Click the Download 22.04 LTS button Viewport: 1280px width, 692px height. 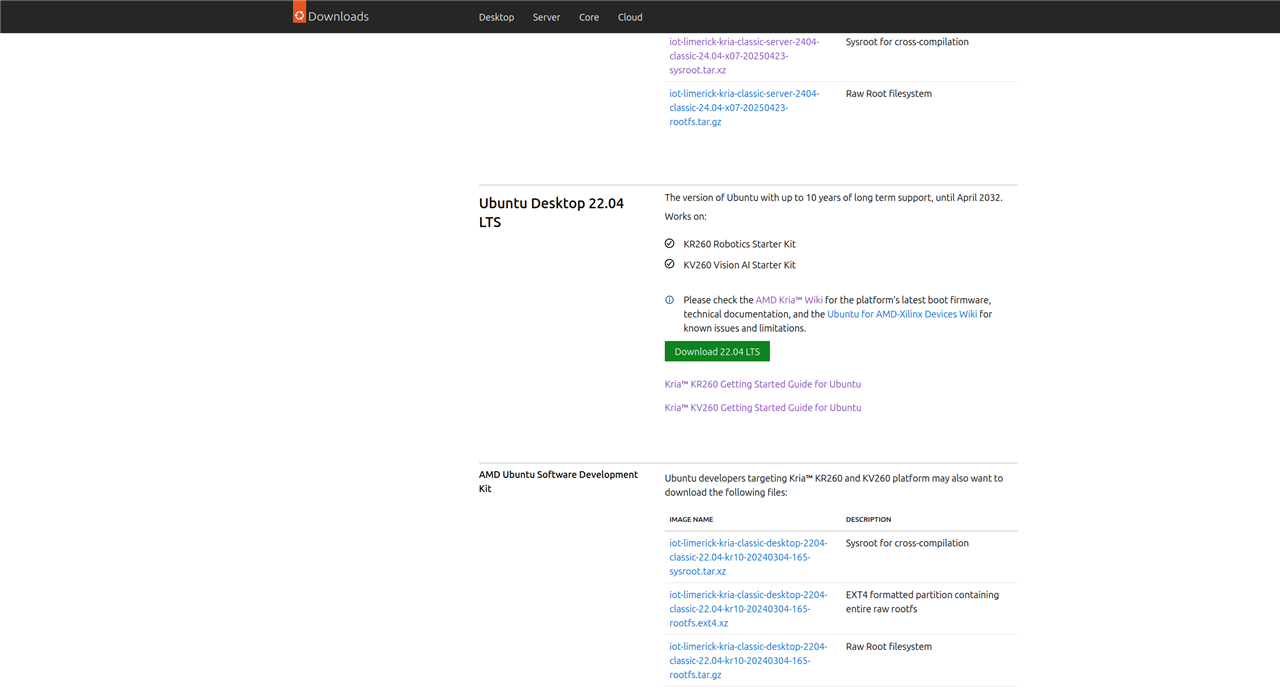(x=717, y=352)
